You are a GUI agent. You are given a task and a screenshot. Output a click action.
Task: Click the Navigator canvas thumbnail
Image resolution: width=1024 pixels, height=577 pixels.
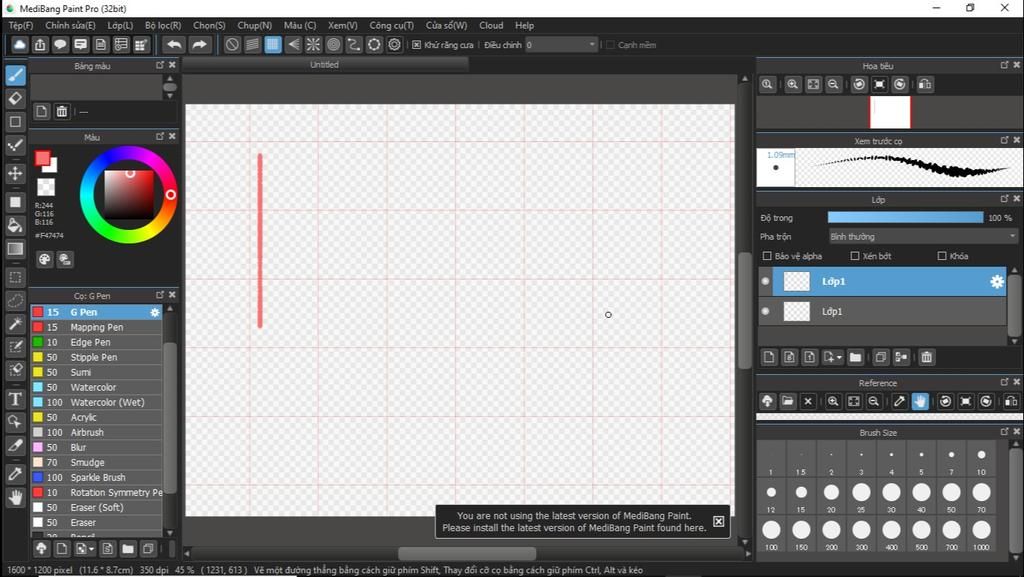click(890, 112)
